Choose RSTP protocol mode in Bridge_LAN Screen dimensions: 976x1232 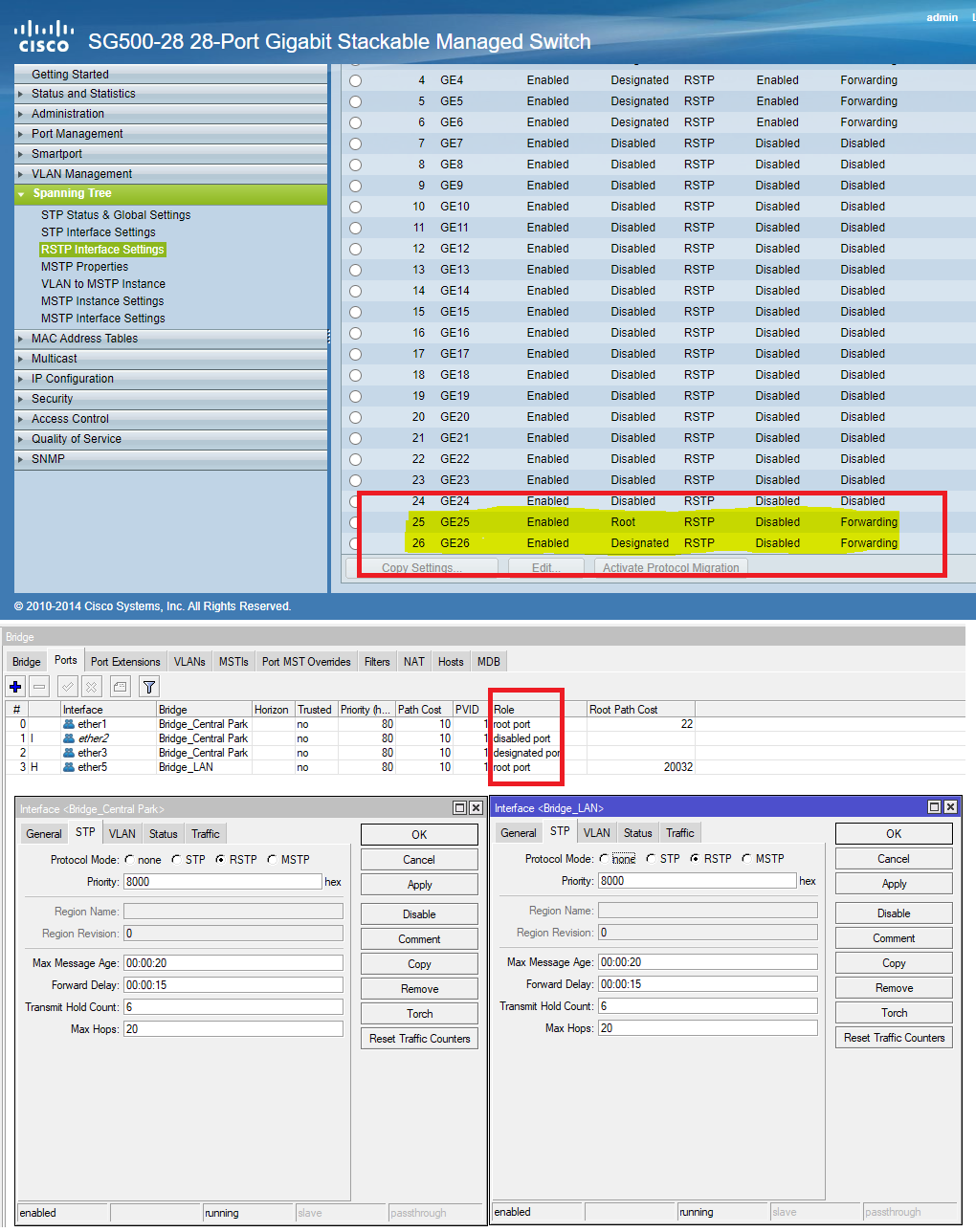(695, 859)
